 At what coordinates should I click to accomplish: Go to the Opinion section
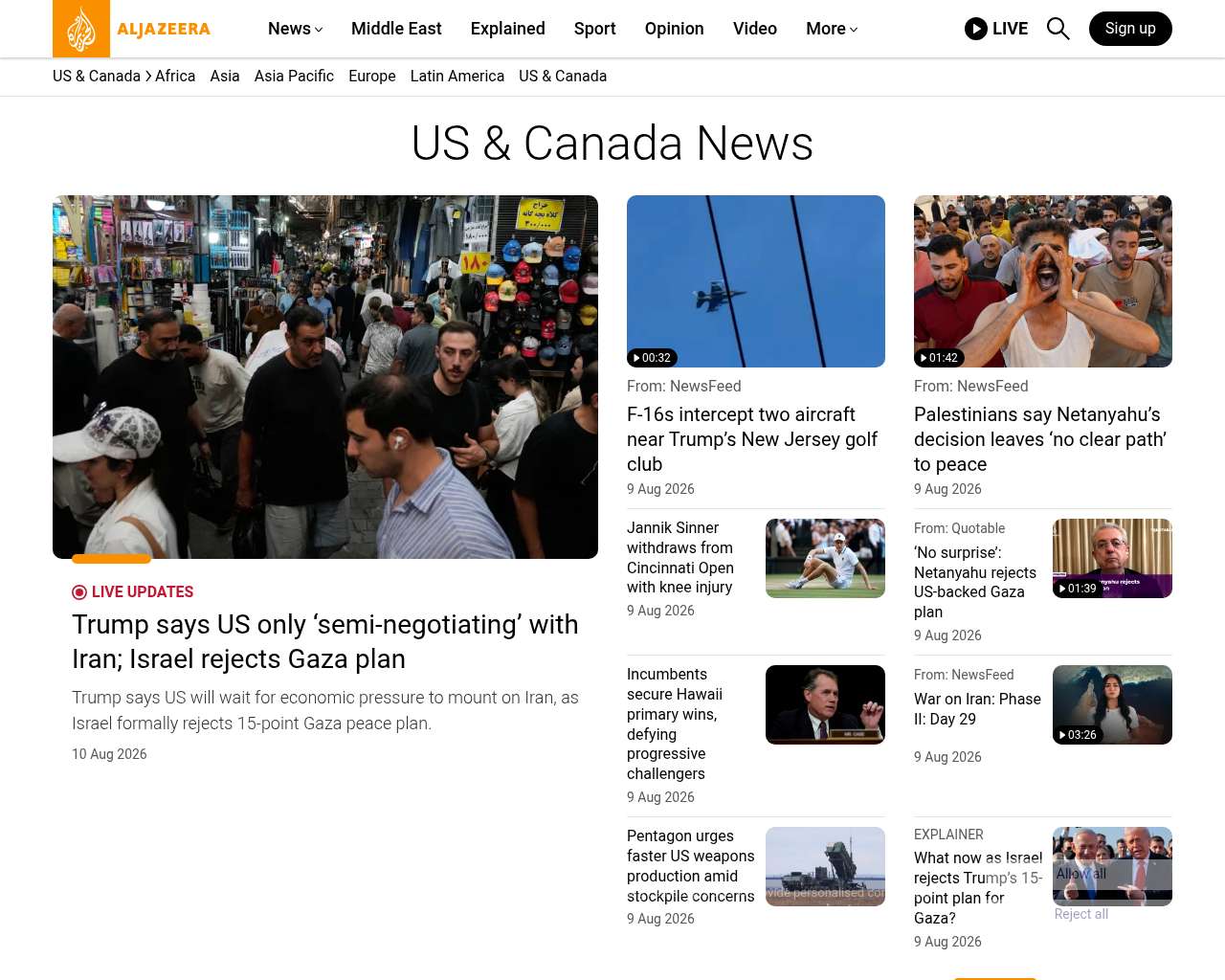[x=675, y=29]
